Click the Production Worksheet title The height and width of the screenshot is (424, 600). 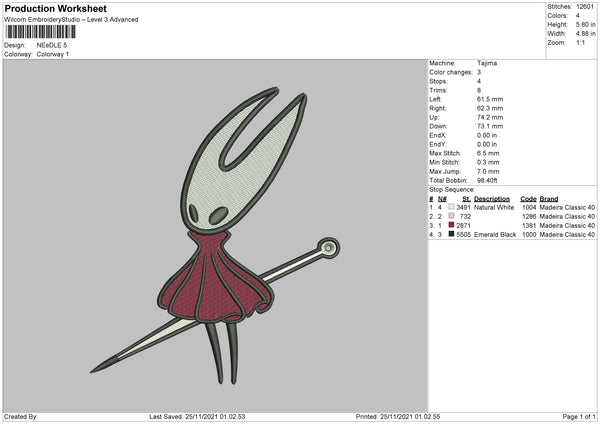[54, 9]
